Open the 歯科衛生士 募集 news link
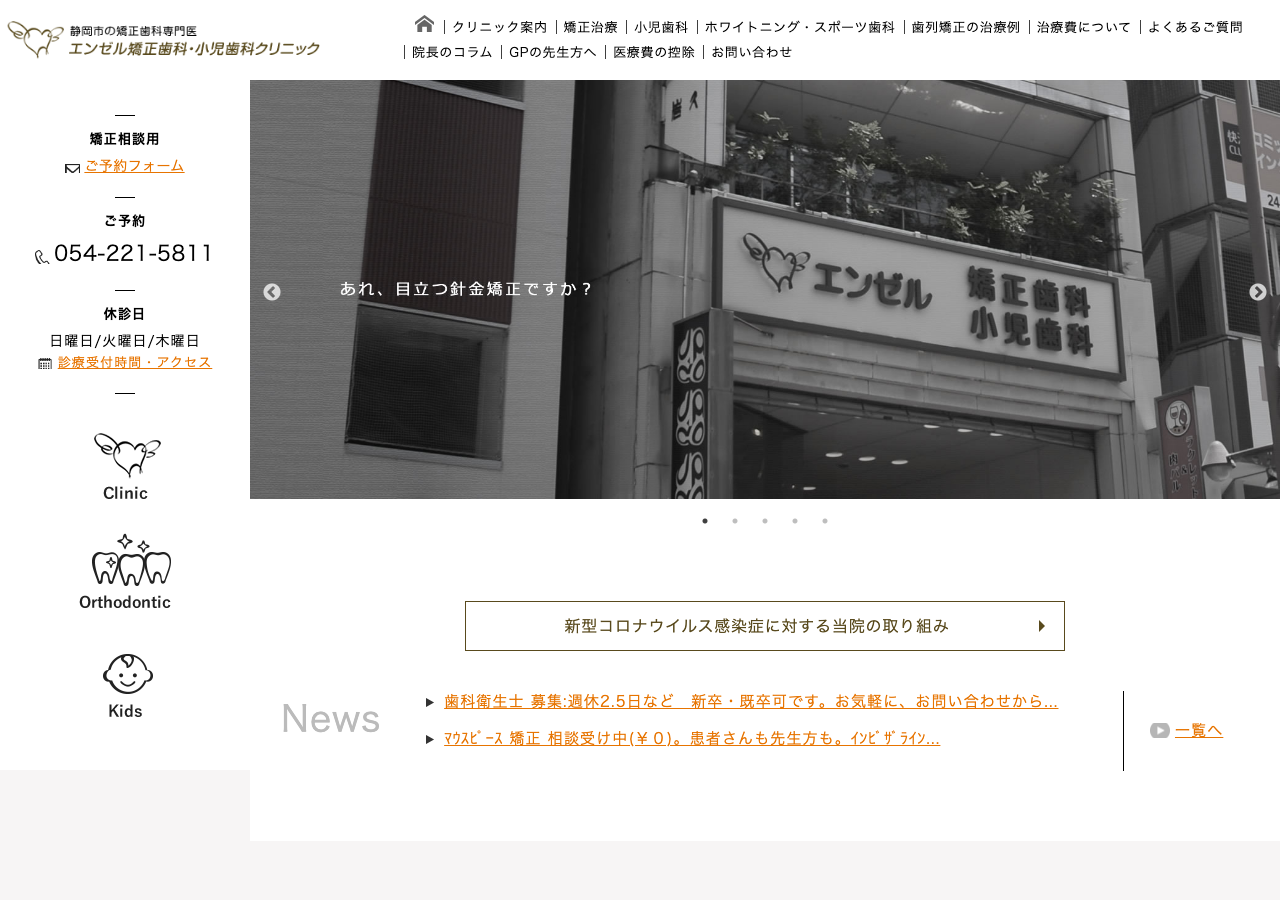 point(751,701)
